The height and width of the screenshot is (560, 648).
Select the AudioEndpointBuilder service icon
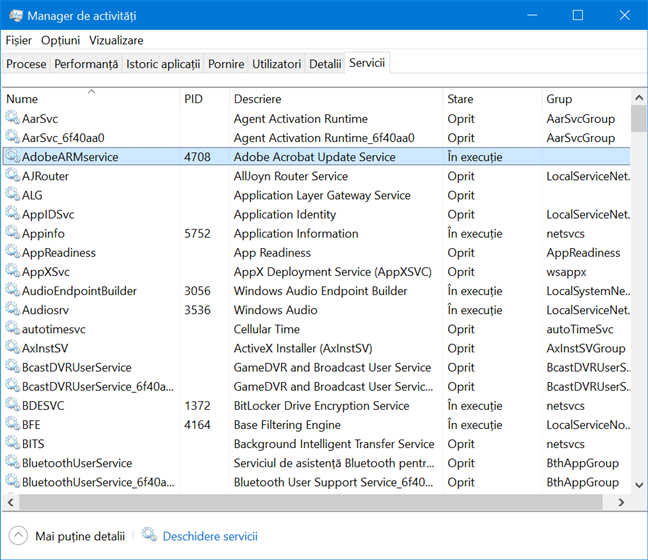pyautogui.click(x=12, y=290)
